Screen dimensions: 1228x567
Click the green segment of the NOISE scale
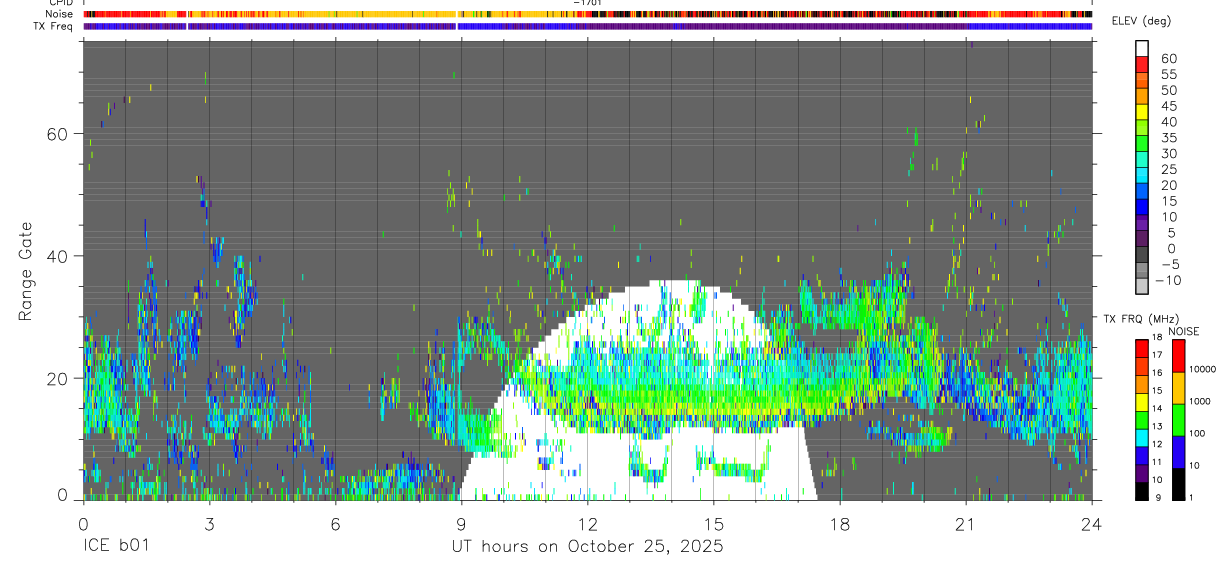pos(1178,420)
